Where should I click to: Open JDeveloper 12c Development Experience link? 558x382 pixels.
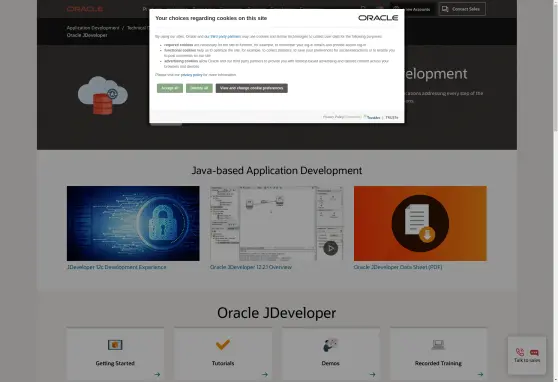tap(116, 267)
